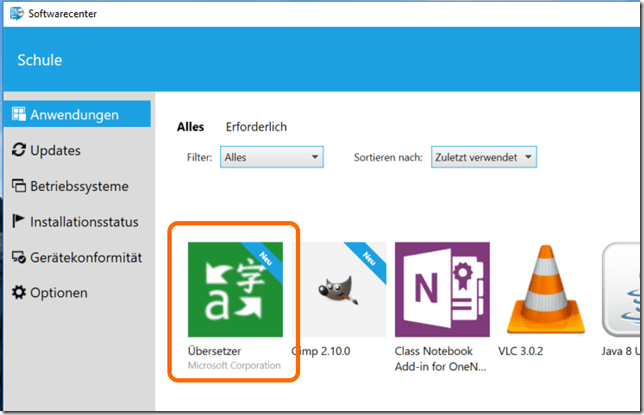The image size is (644, 415).
Task: Click the Updates refresh icon in sidebar
Action: tap(18, 150)
